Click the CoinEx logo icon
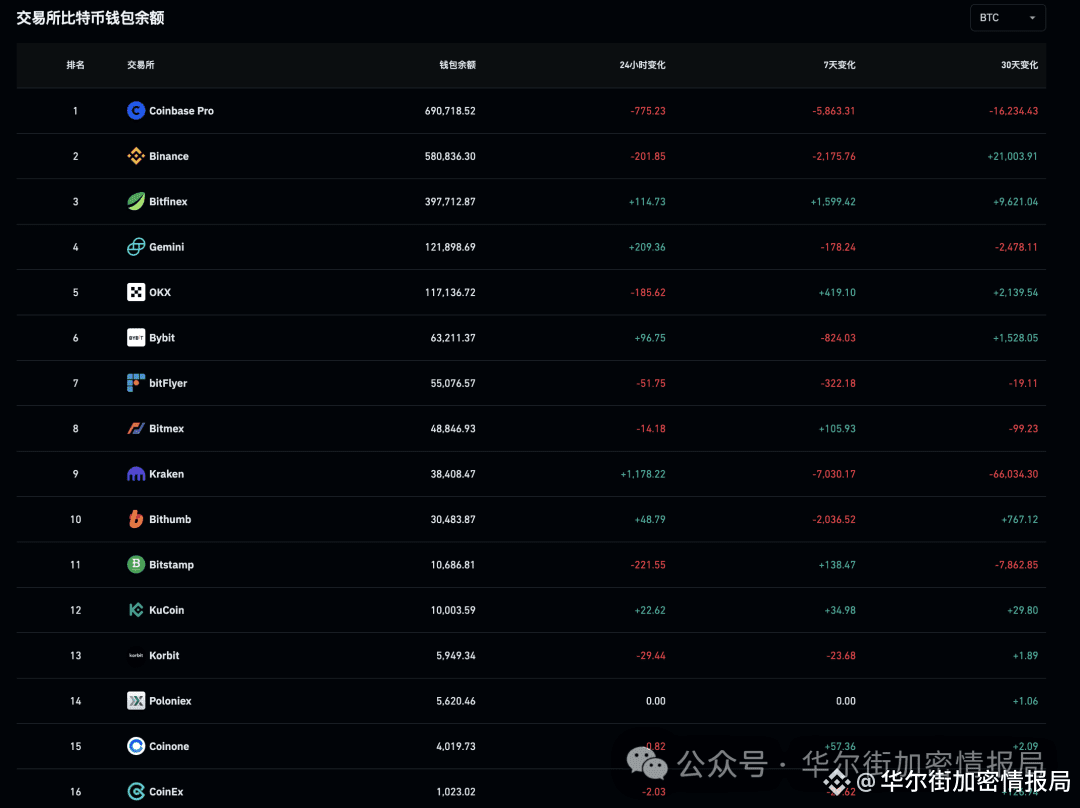 click(136, 791)
